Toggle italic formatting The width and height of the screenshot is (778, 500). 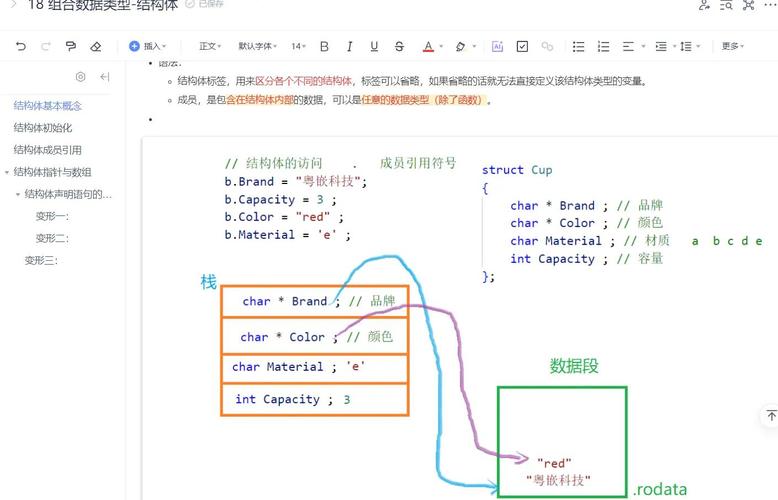click(x=349, y=46)
